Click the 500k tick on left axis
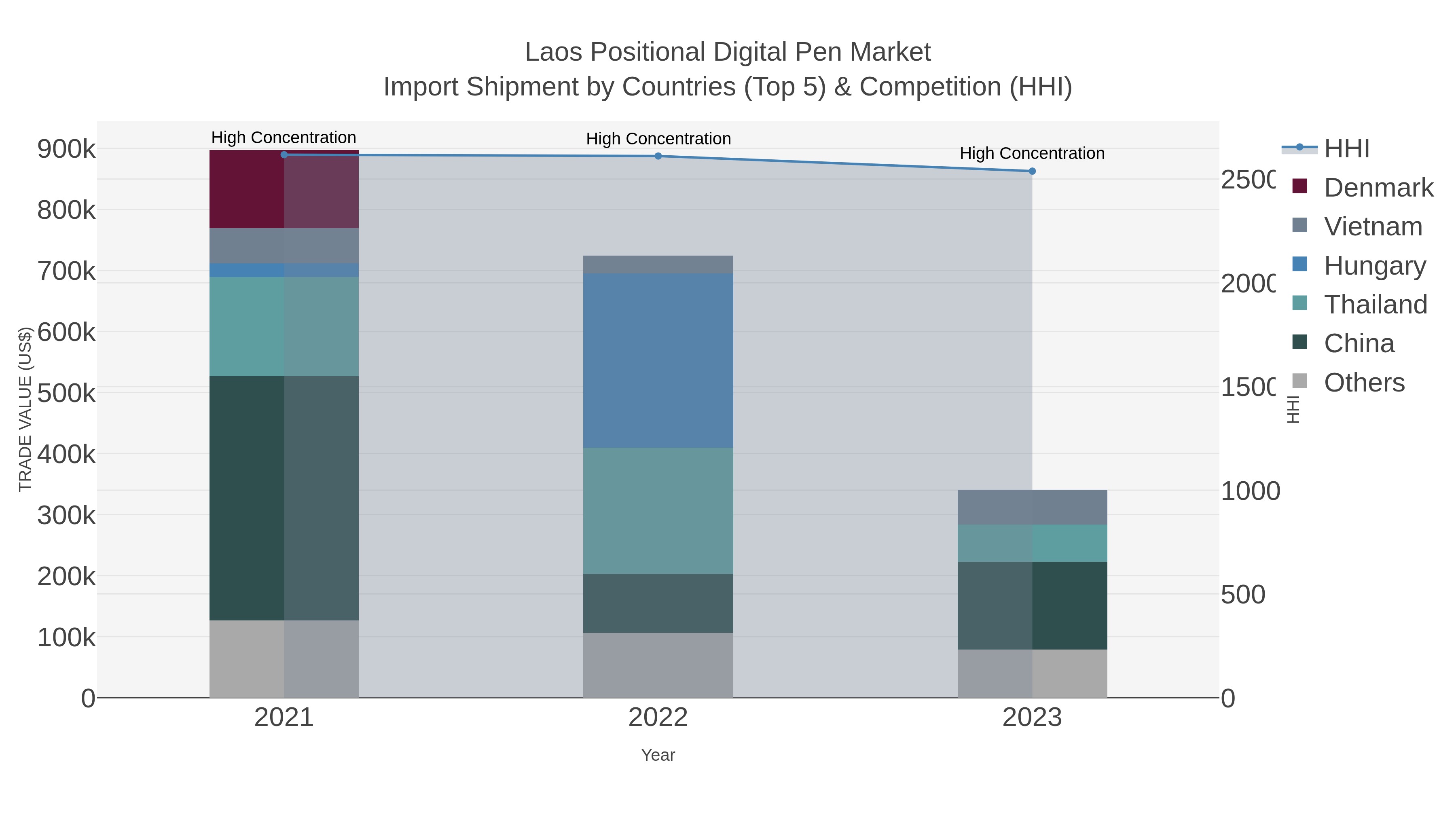The width and height of the screenshot is (1456, 819). [x=66, y=394]
